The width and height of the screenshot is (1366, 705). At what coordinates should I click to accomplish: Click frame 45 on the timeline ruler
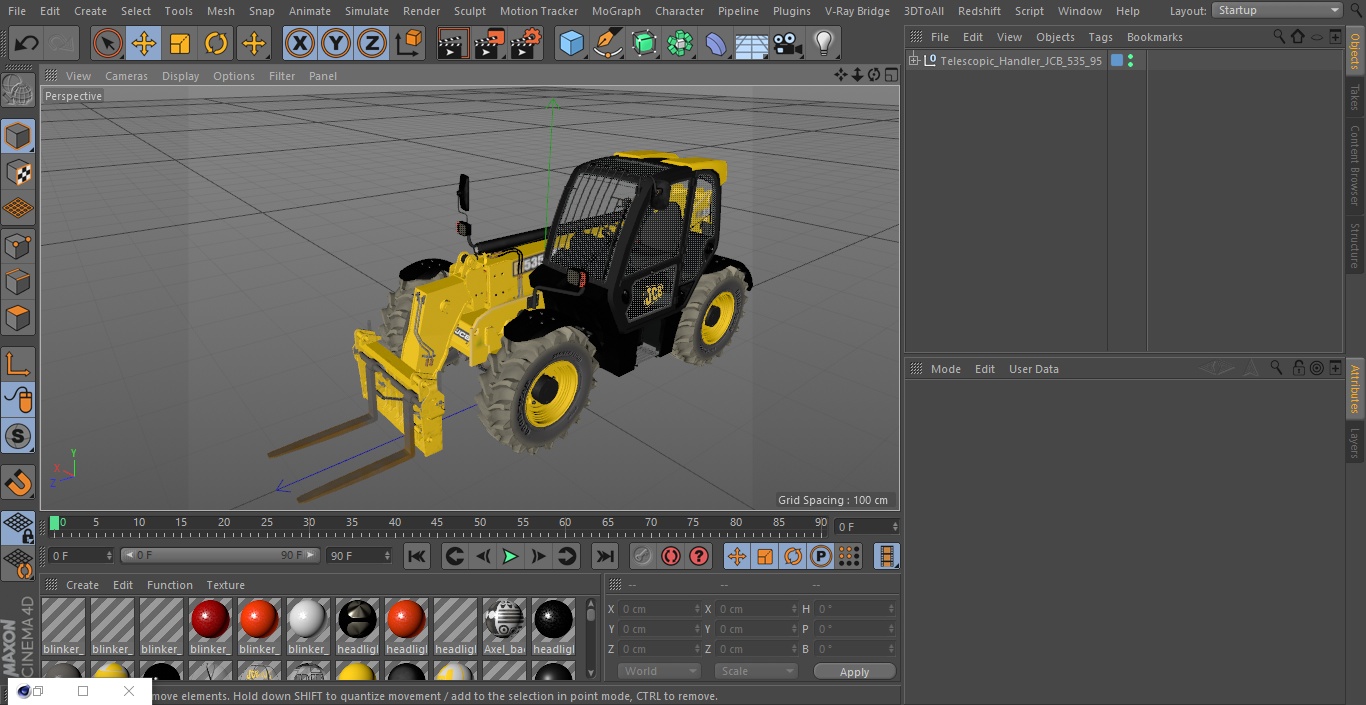437,523
